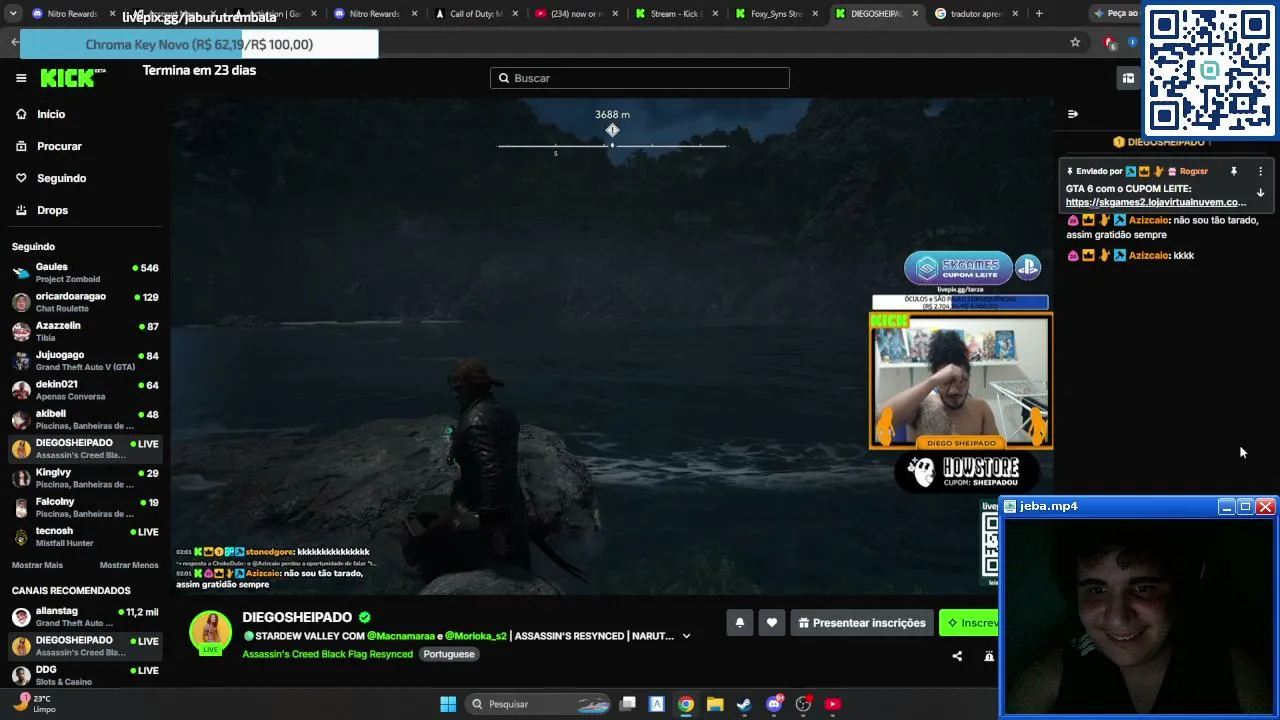The height and width of the screenshot is (720, 1280).
Task: Open Azazzelin channel in following list
Action: [x=85, y=331]
